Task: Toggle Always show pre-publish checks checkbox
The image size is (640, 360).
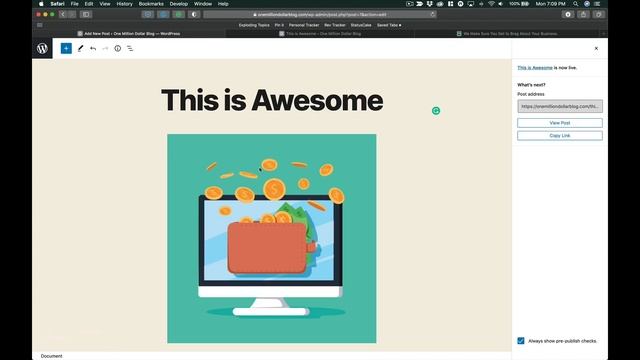Action: (521, 340)
